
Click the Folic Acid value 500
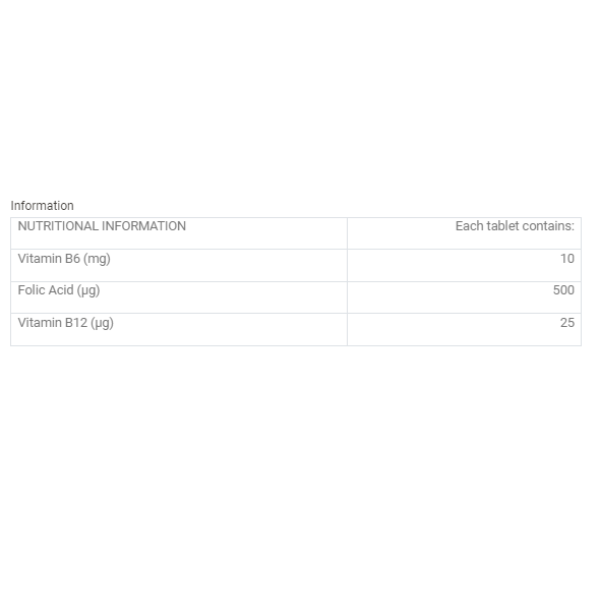(563, 290)
